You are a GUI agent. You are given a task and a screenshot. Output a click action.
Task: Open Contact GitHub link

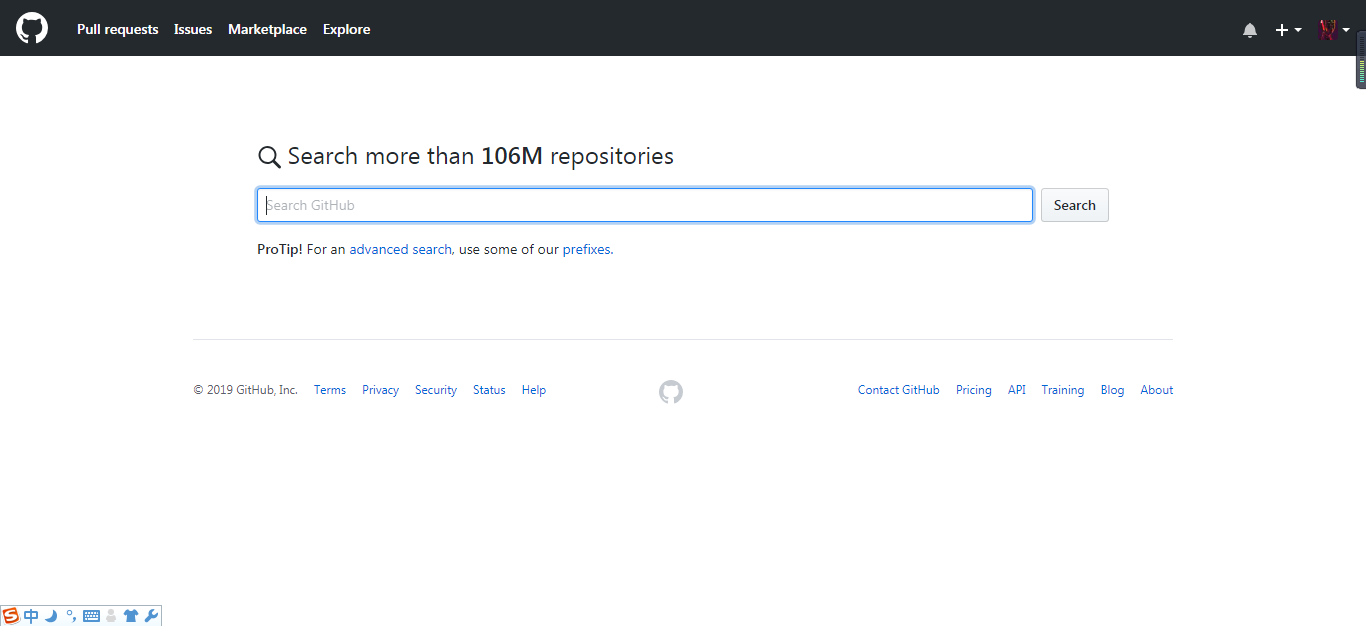[x=899, y=390]
